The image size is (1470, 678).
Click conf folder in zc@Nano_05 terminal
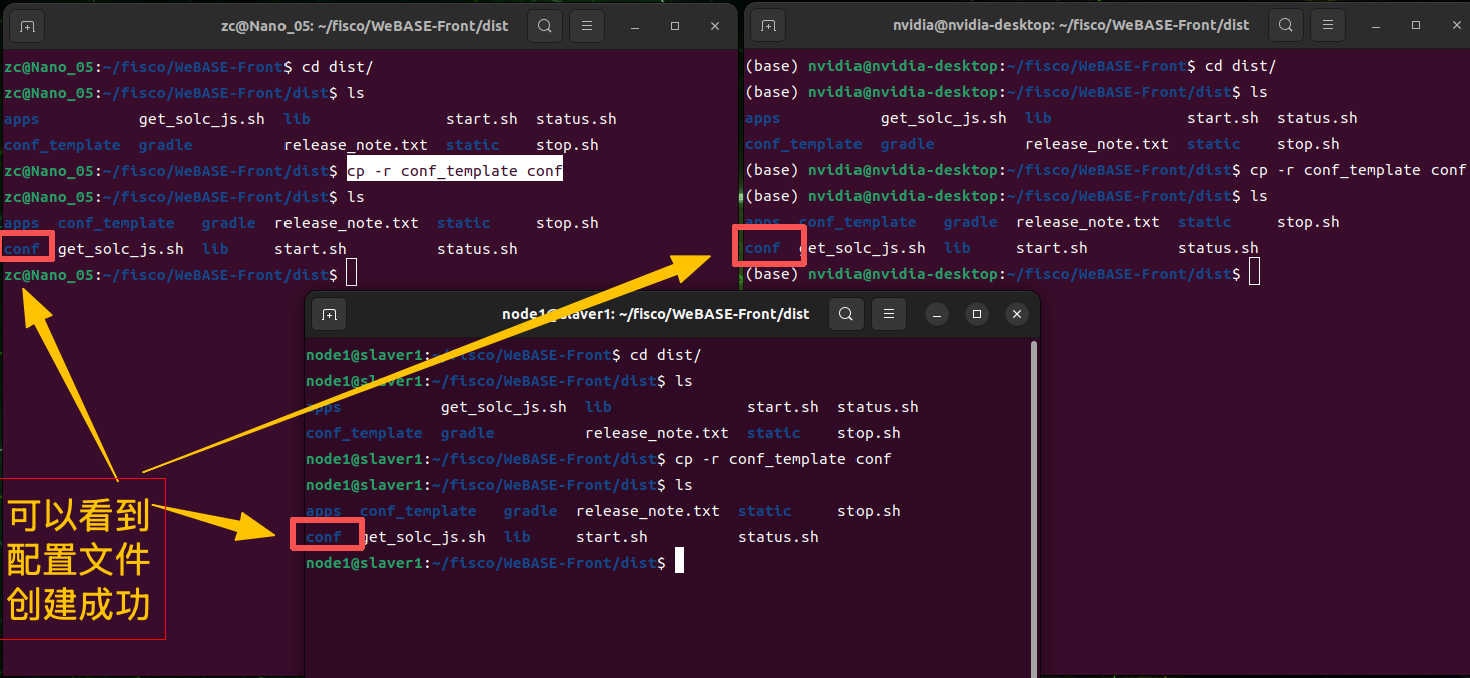click(x=22, y=249)
